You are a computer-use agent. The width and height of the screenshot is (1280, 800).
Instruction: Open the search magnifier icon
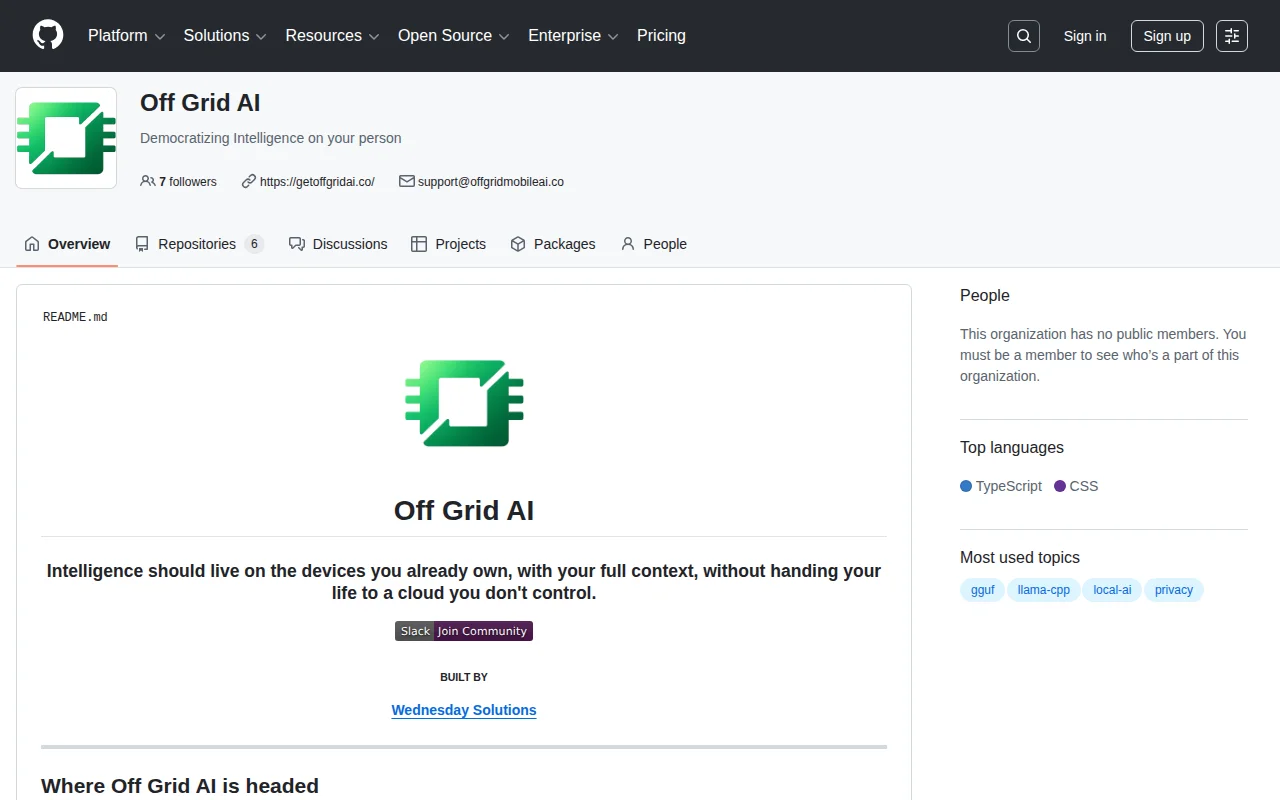pos(1024,36)
